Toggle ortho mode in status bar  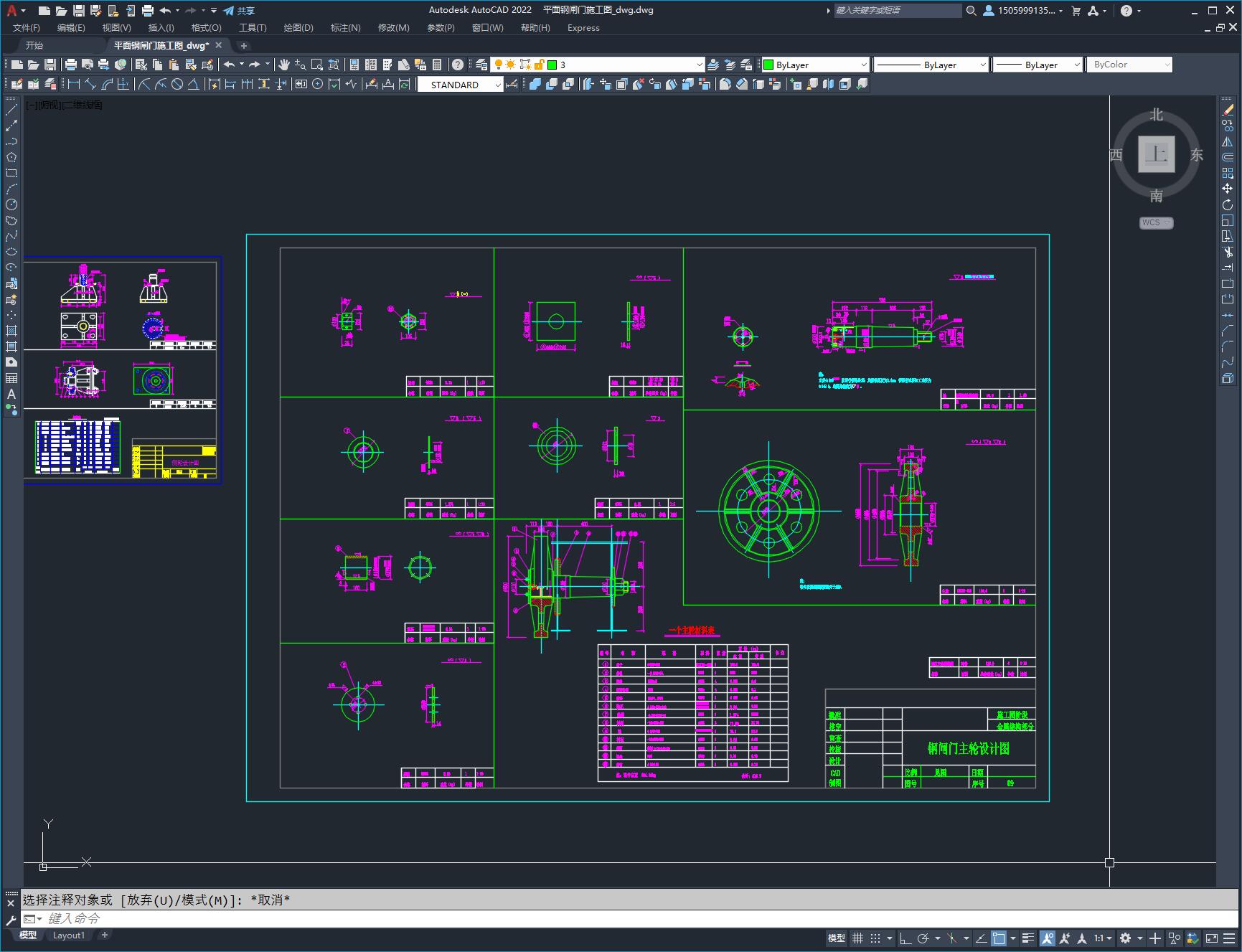point(905,938)
